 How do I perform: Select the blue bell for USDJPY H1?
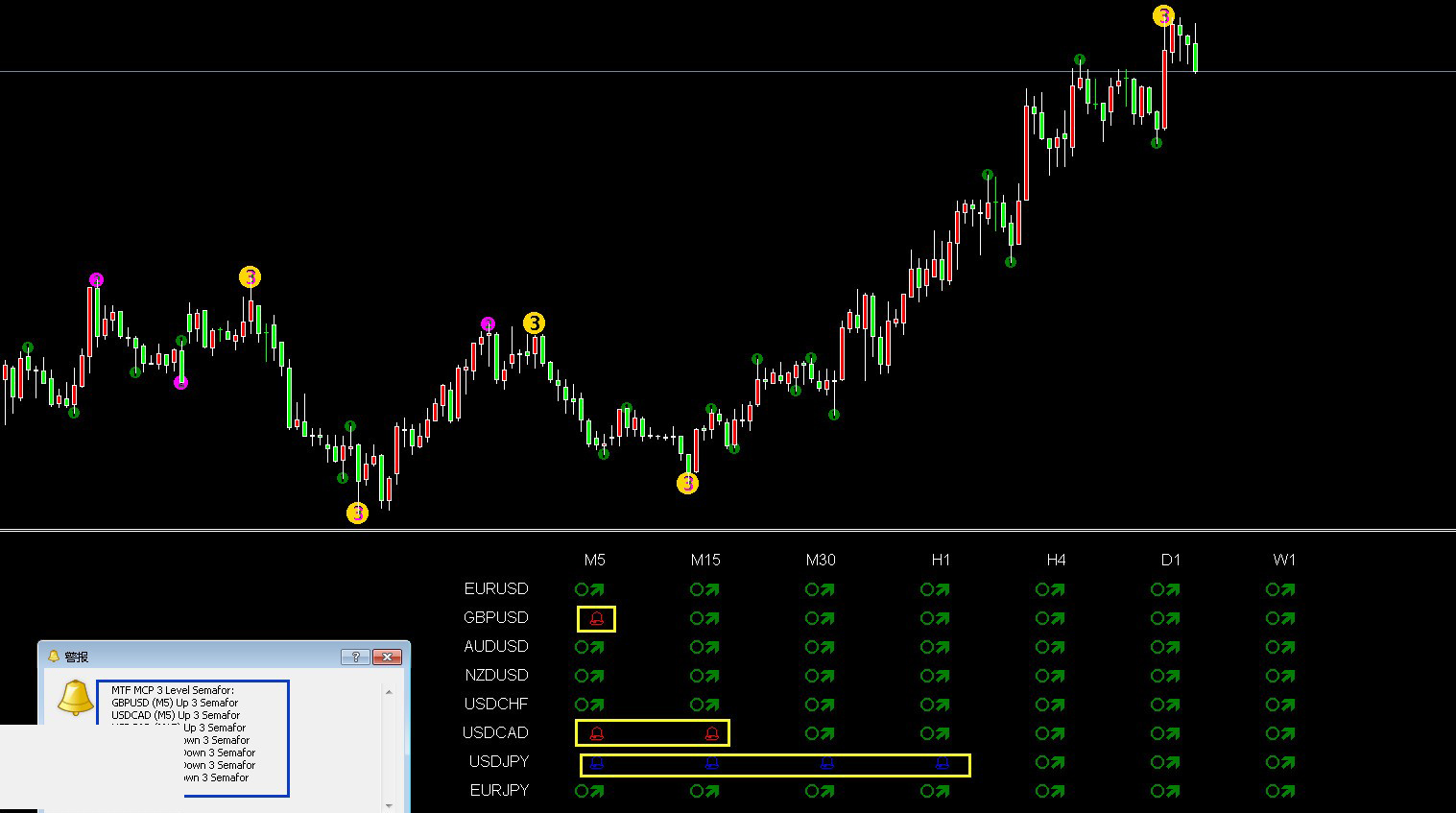click(942, 764)
